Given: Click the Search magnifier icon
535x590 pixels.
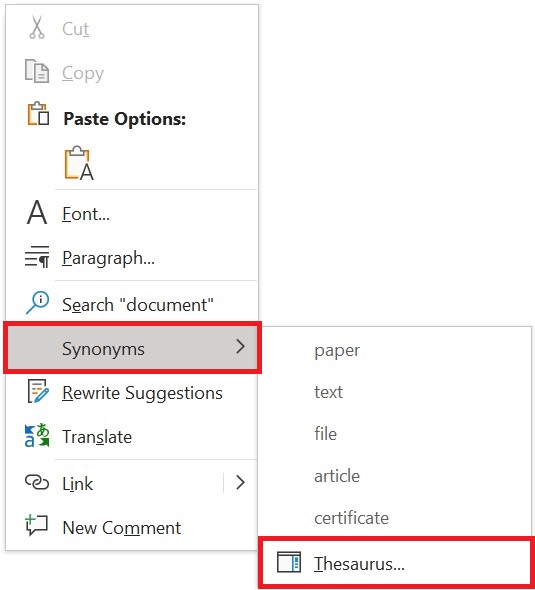Looking at the screenshot, I should 37,302.
